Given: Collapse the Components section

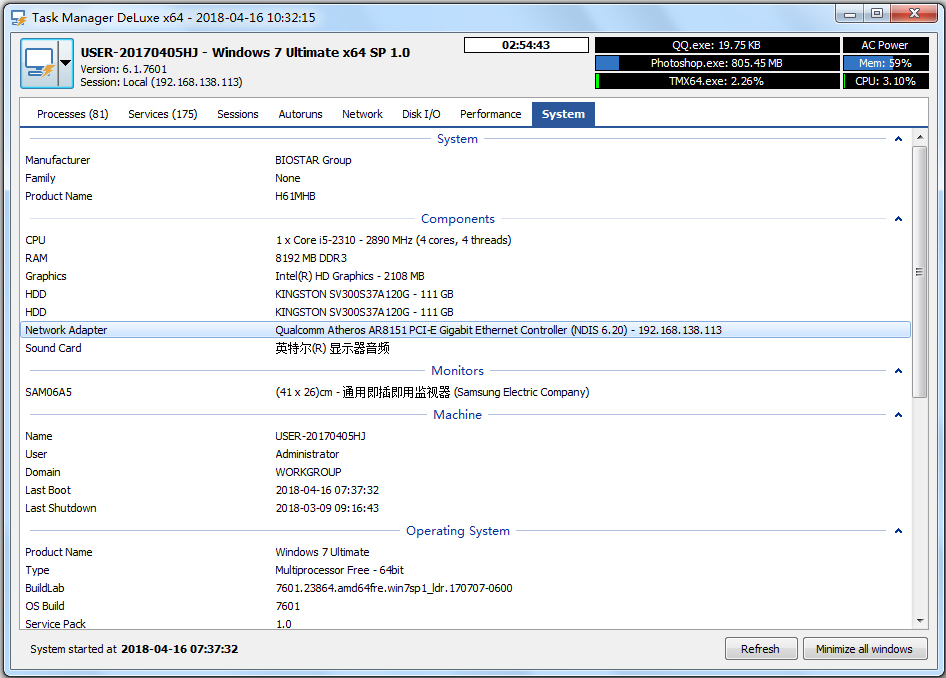Looking at the screenshot, I should point(898,219).
